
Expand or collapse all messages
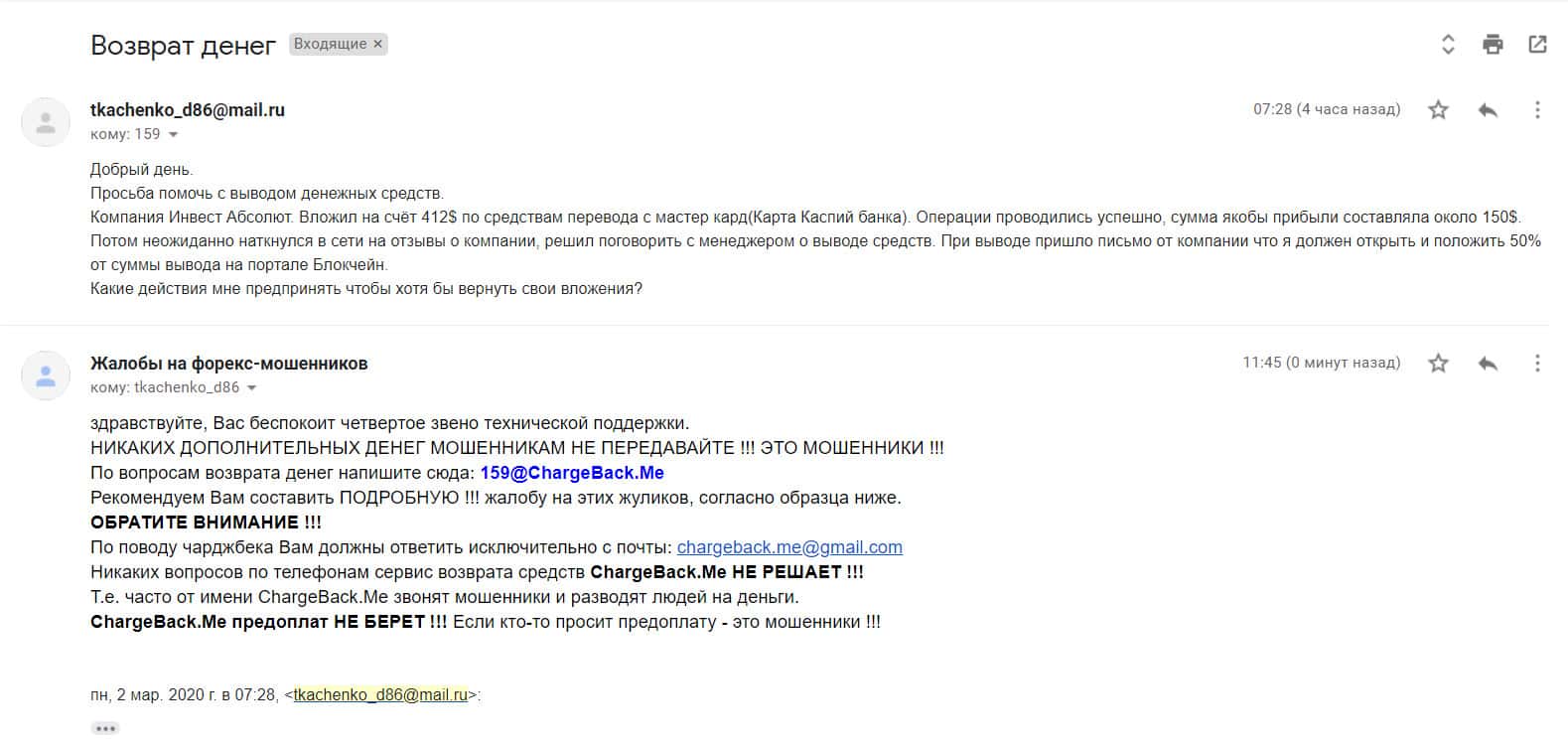pyautogui.click(x=1448, y=44)
